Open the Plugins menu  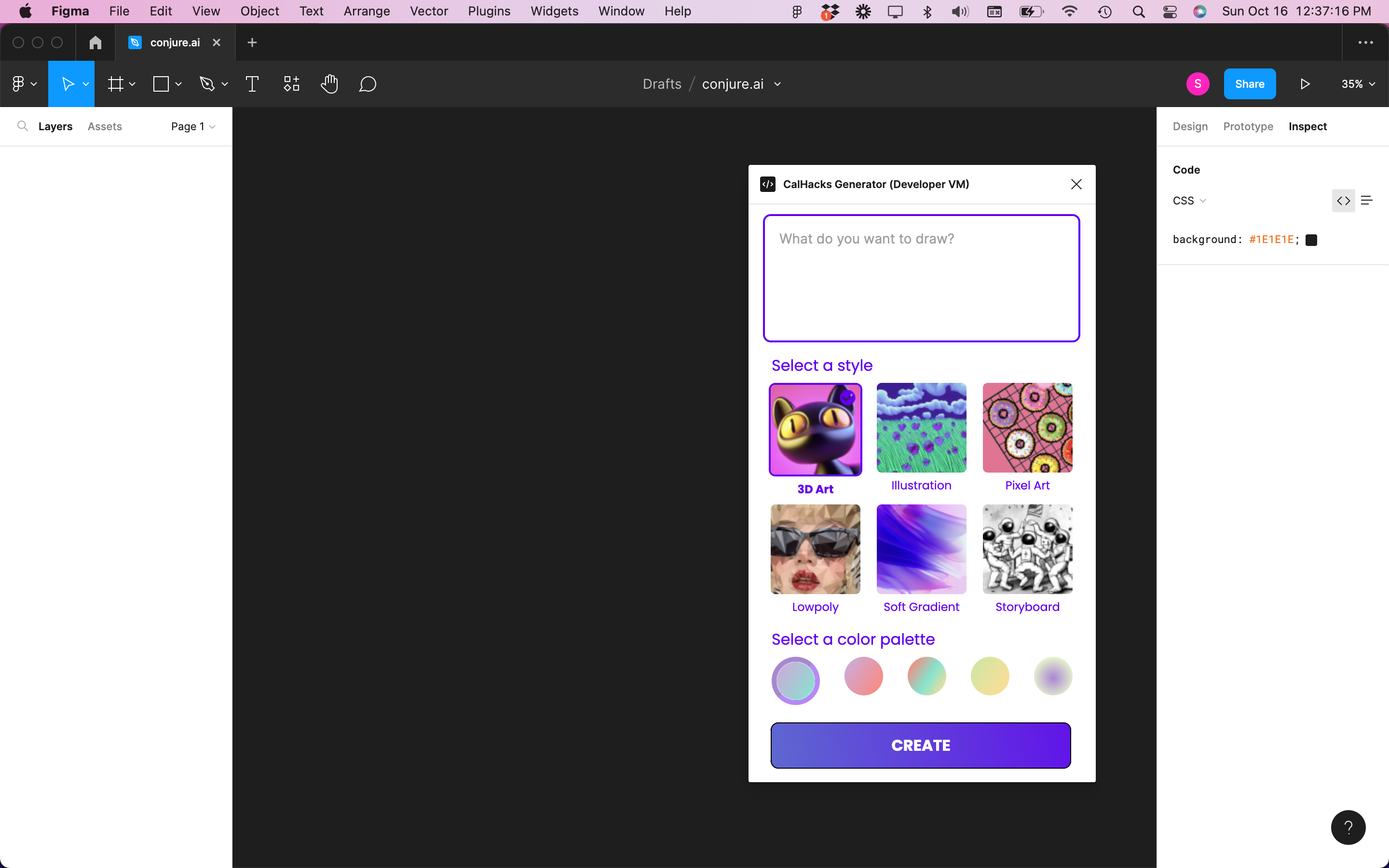[x=489, y=11]
